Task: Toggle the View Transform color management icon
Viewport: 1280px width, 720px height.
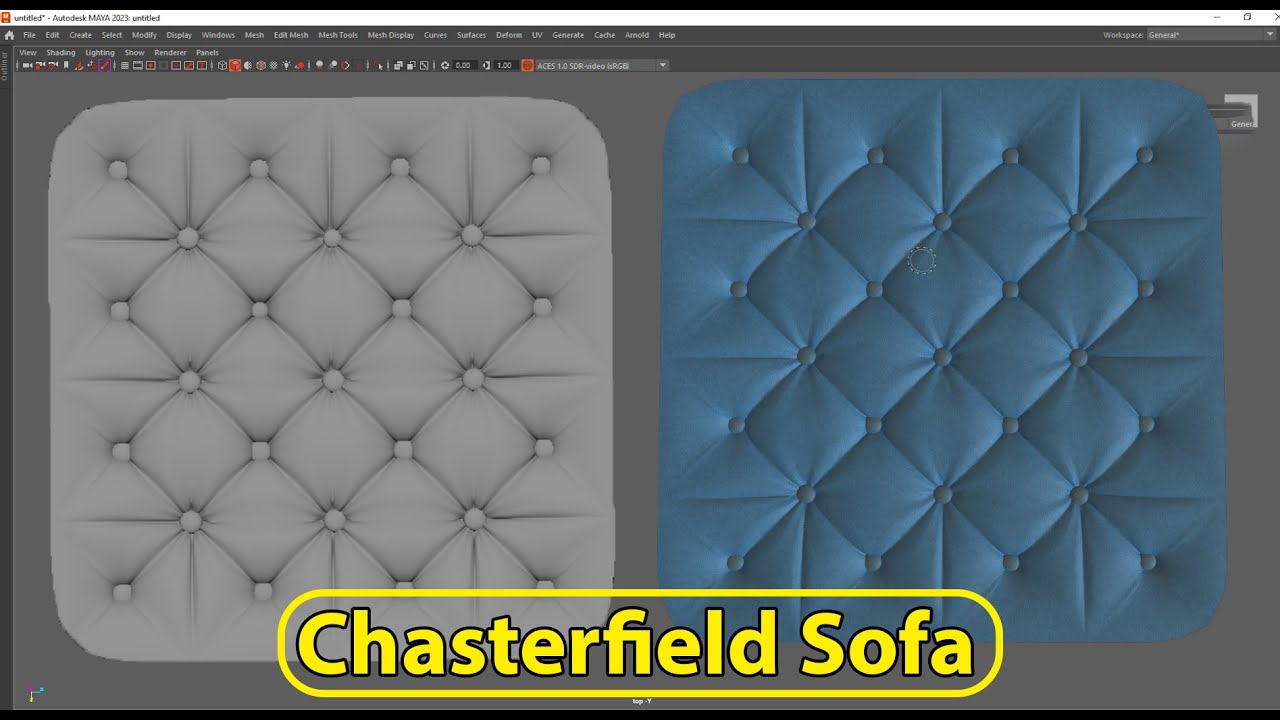Action: click(527, 65)
